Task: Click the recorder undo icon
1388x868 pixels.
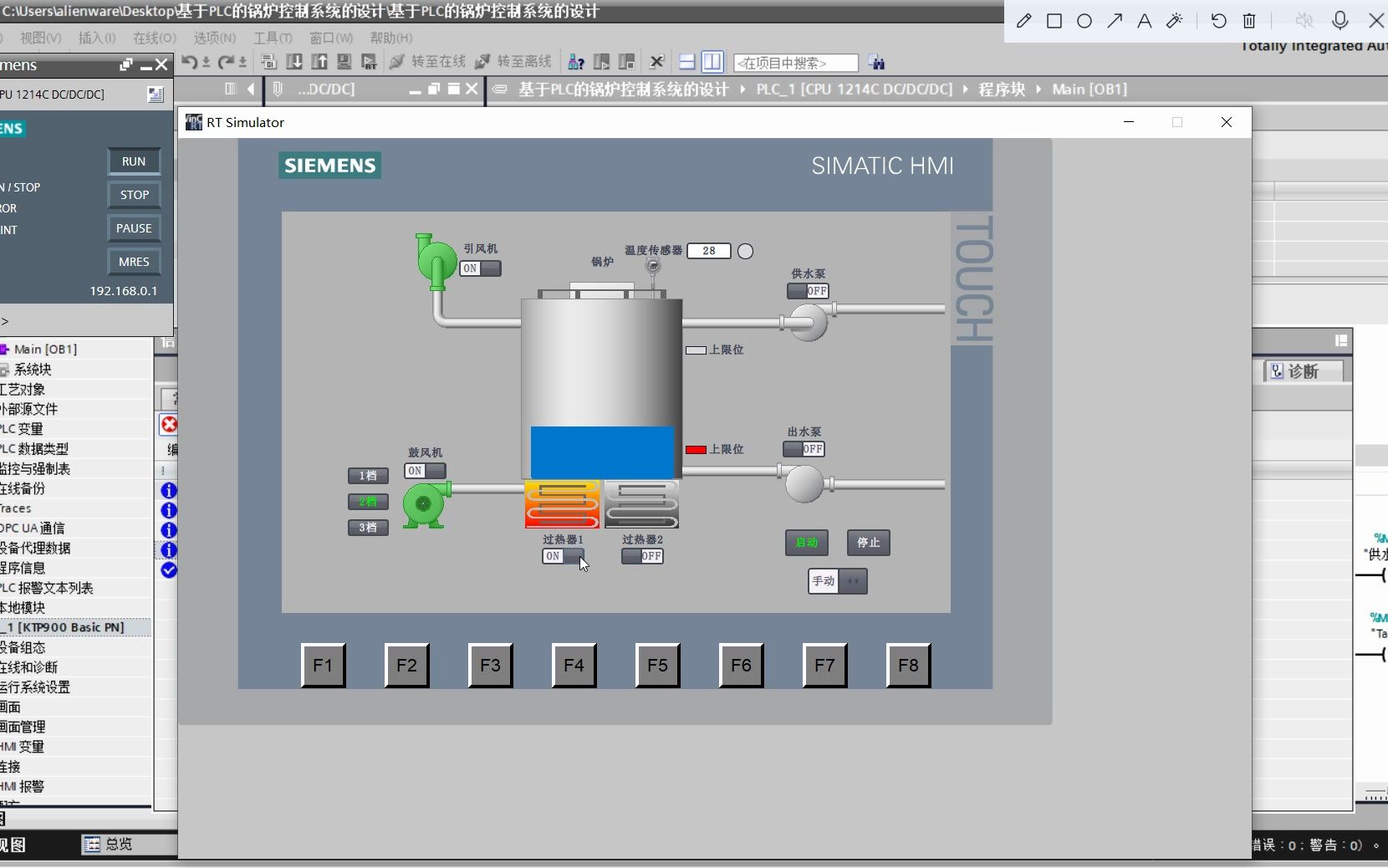Action: (x=1218, y=21)
